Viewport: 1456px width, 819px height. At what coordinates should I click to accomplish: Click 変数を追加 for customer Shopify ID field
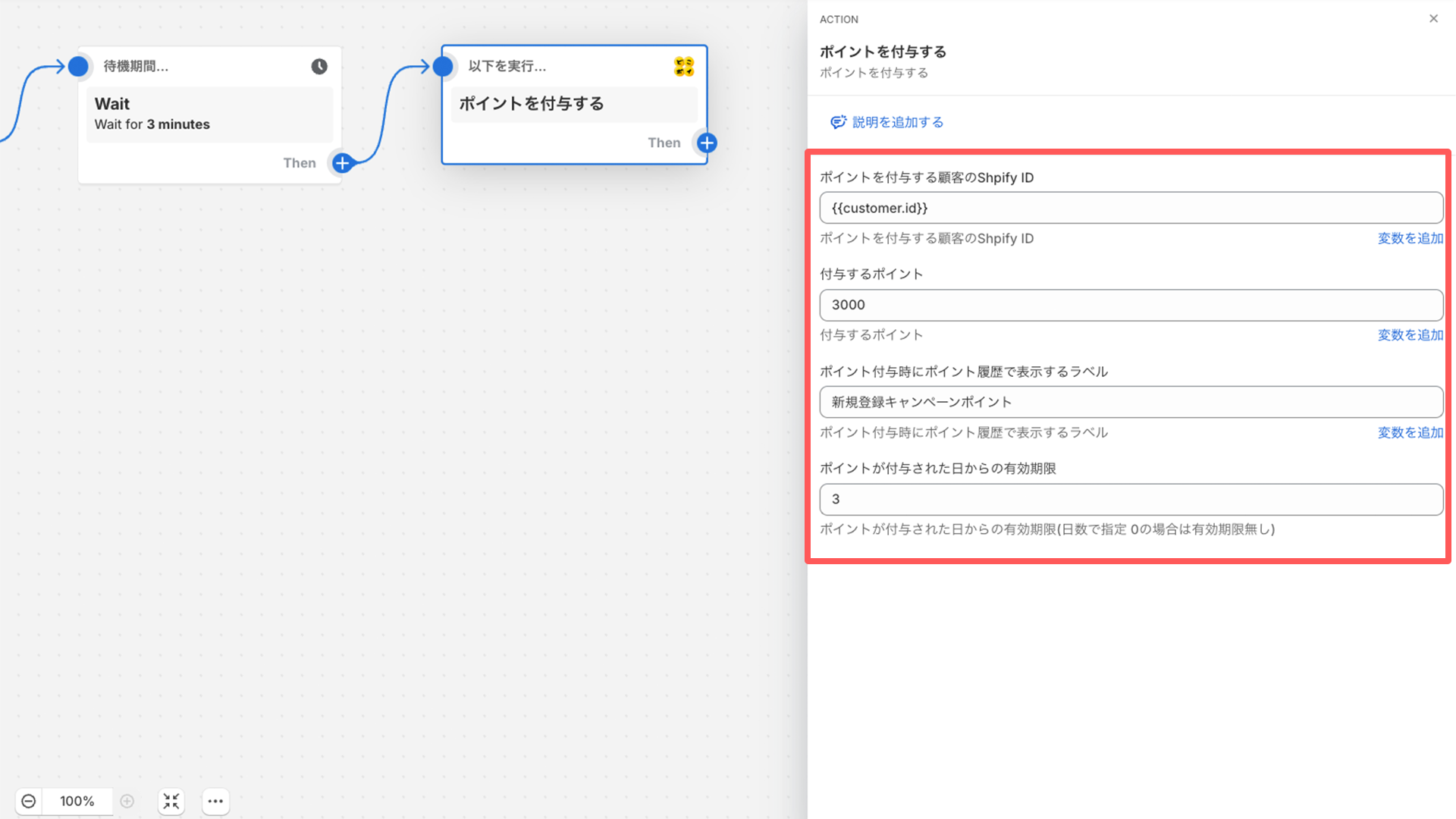tap(1410, 238)
